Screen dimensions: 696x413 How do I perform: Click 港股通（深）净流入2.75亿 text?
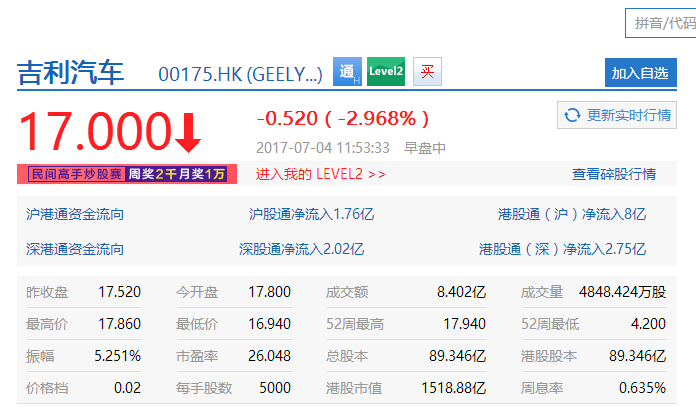563,248
